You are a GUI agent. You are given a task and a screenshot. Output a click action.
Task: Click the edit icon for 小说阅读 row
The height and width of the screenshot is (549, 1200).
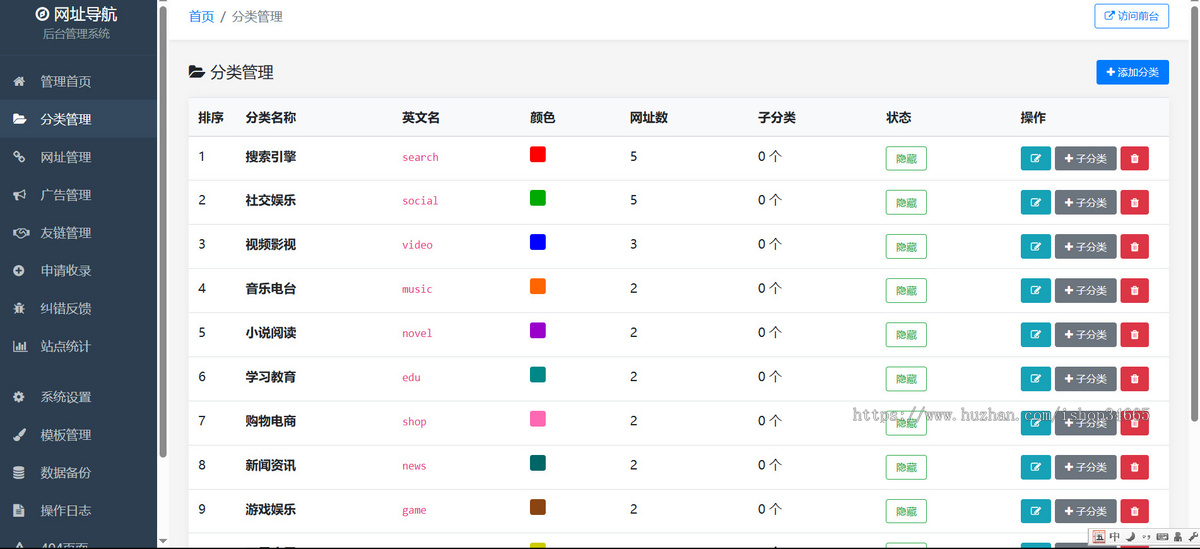(x=1035, y=334)
